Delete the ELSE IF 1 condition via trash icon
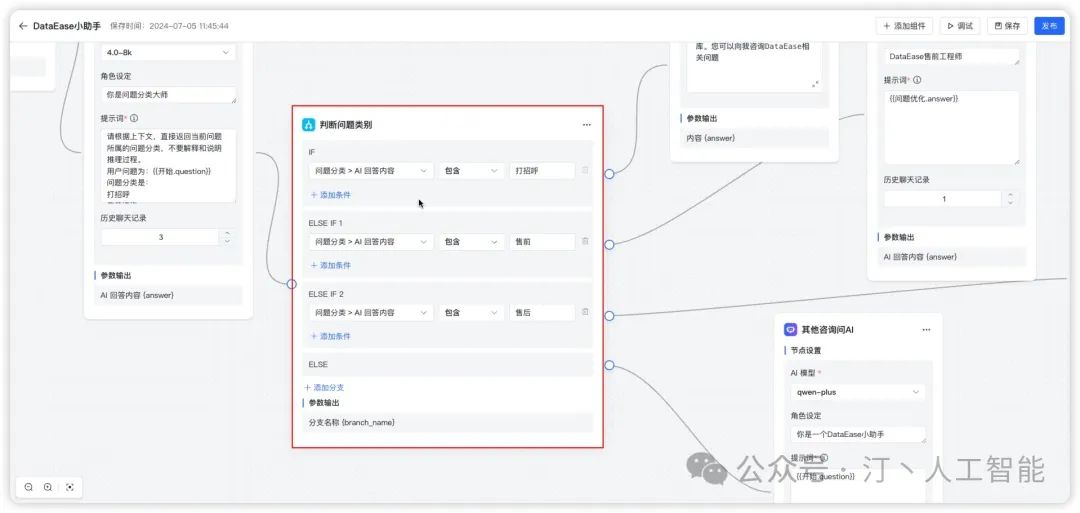The width and height of the screenshot is (1080, 513). pos(585,241)
